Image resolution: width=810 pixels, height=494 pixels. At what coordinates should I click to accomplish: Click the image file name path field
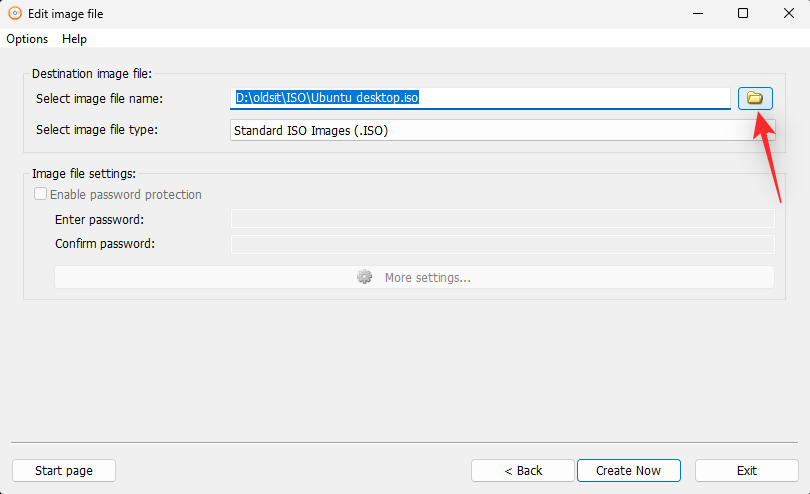point(480,98)
